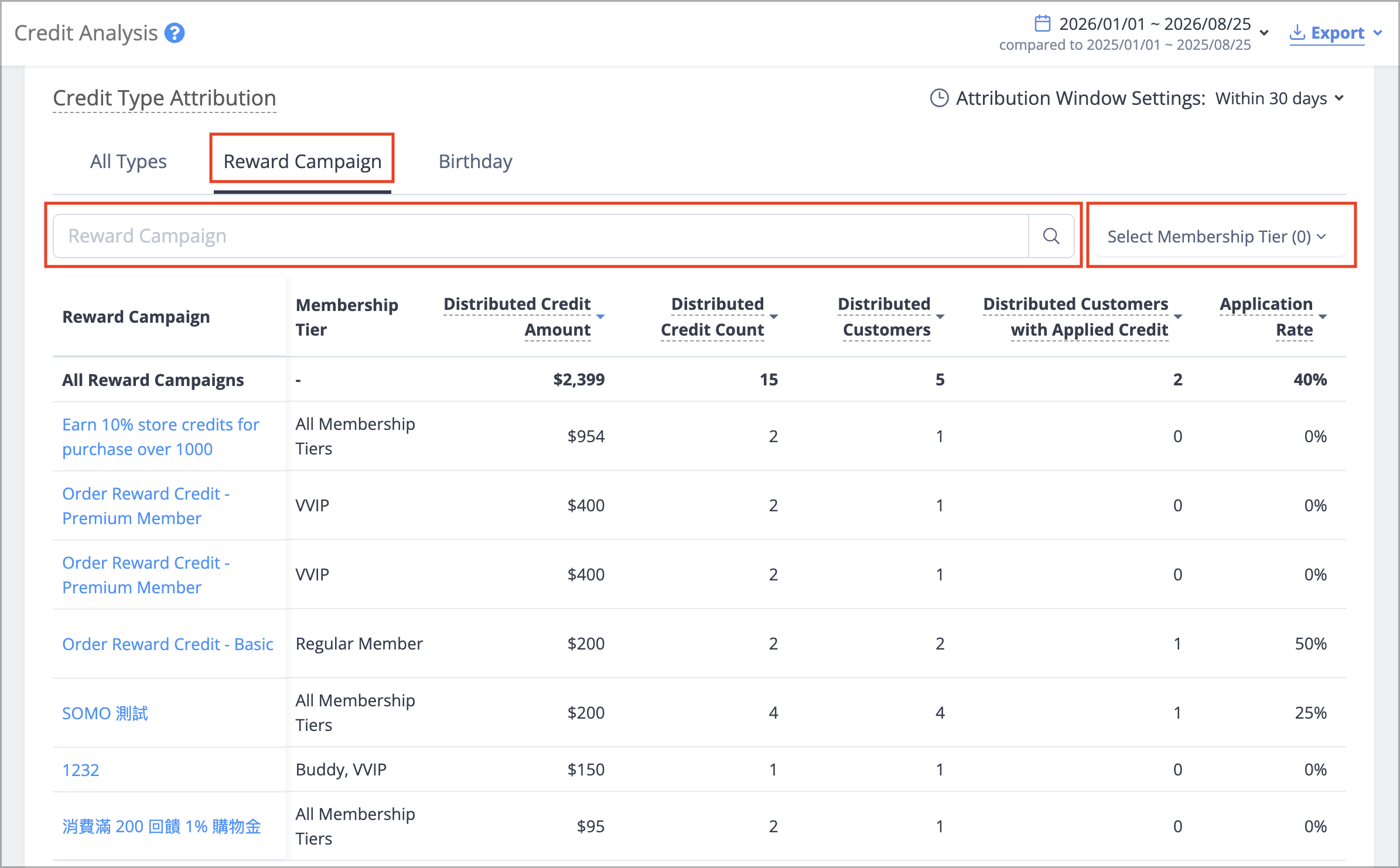This screenshot has width=1400, height=868.
Task: Click the magnifier search icon button
Action: click(1051, 236)
